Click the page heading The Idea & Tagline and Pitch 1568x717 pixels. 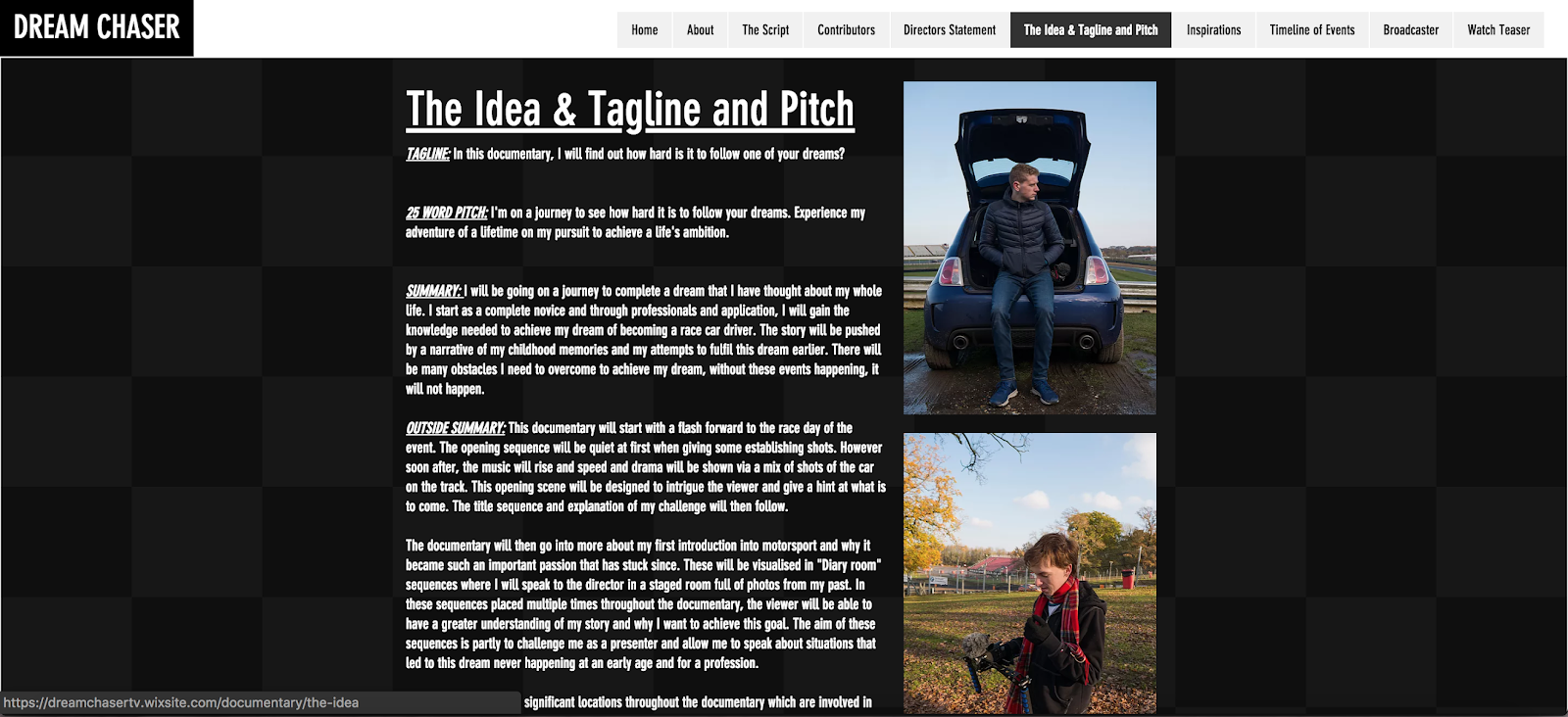tap(630, 110)
